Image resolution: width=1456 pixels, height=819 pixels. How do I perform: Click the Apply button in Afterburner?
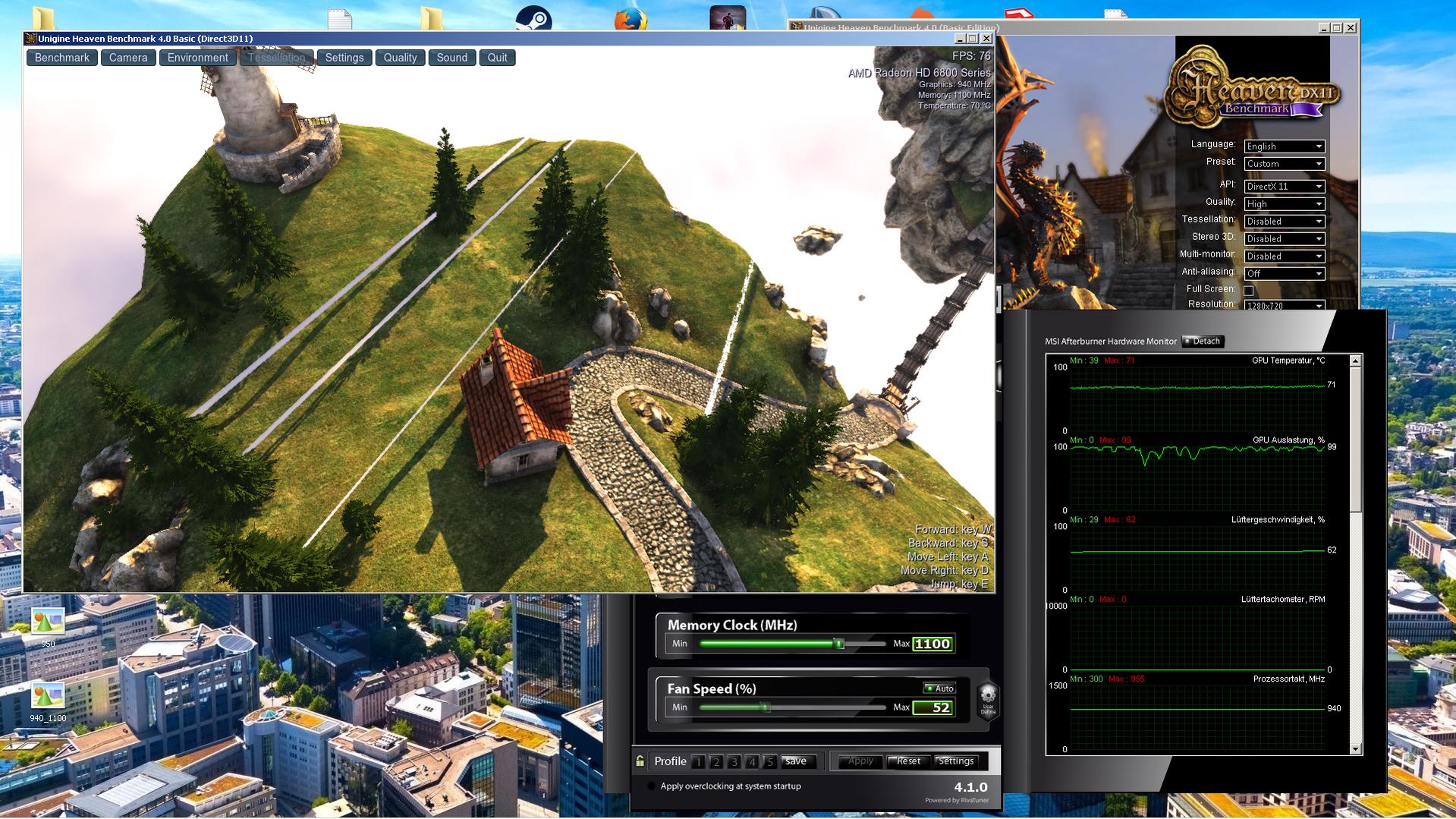860,761
